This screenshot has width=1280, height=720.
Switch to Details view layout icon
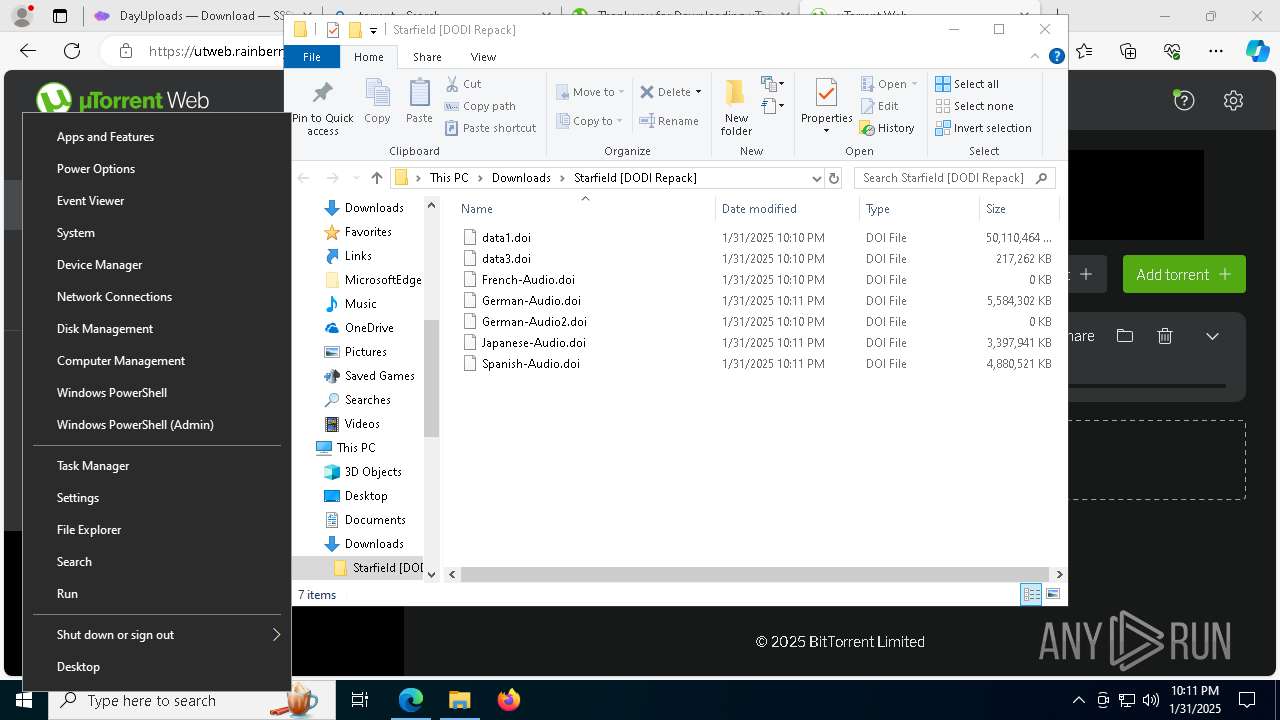point(1031,594)
